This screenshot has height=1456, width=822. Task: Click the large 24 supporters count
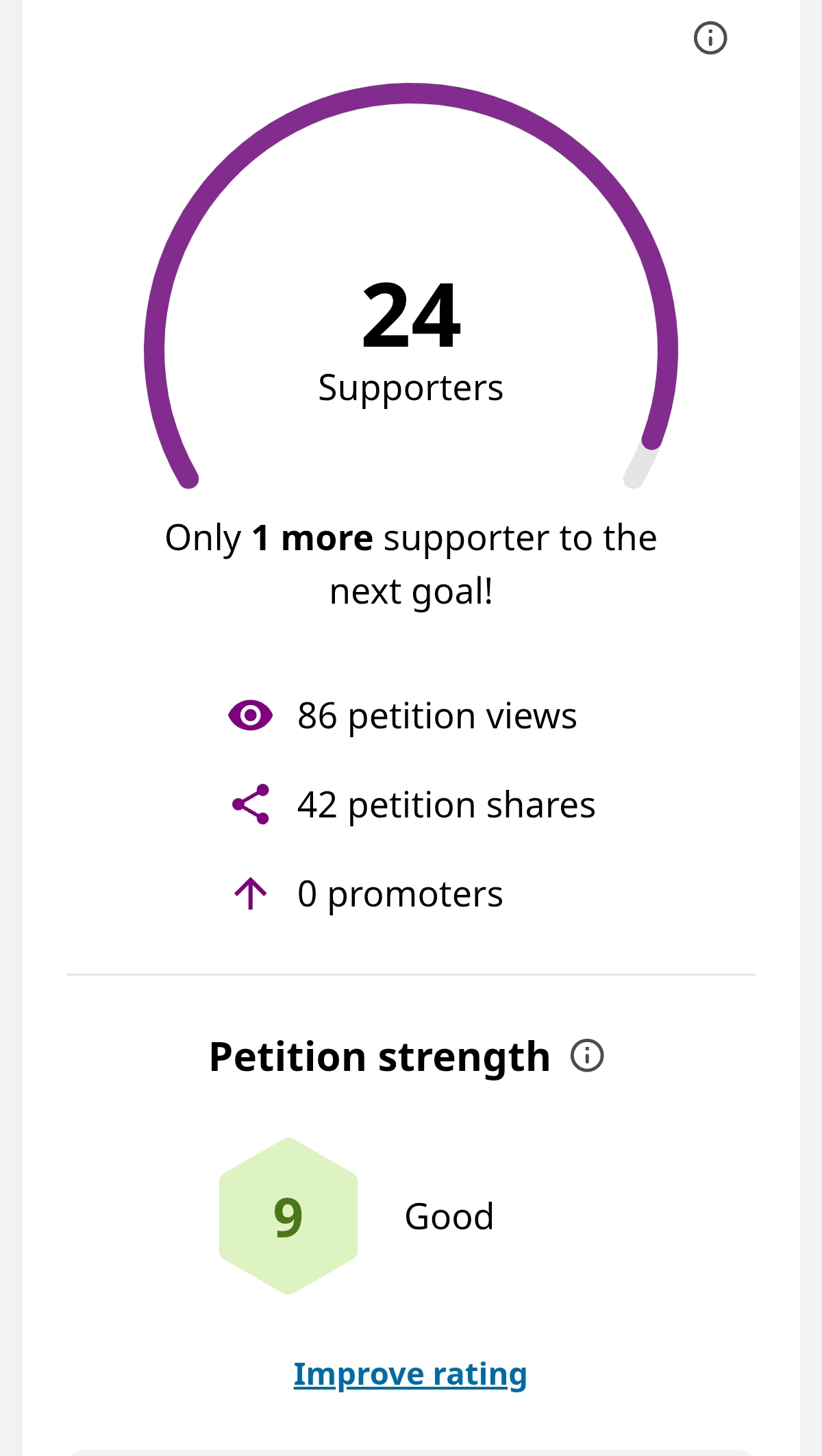point(411,316)
